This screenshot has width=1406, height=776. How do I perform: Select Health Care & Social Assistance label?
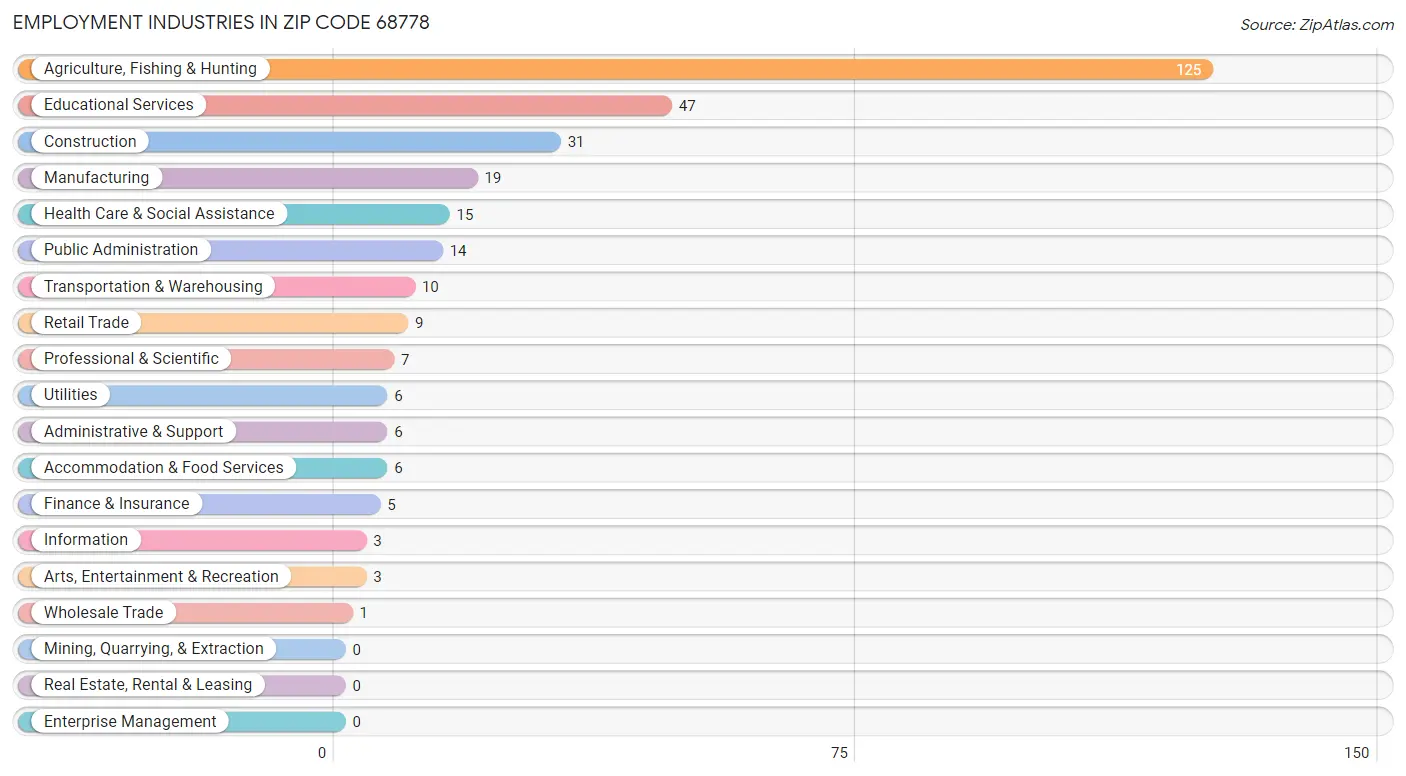159,214
